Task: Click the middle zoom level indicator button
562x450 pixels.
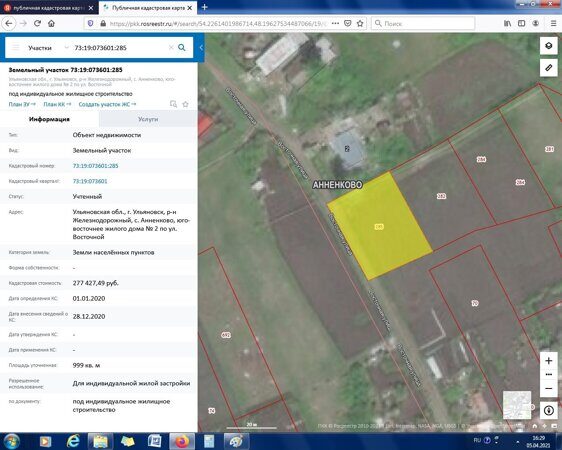Action: [x=548, y=375]
